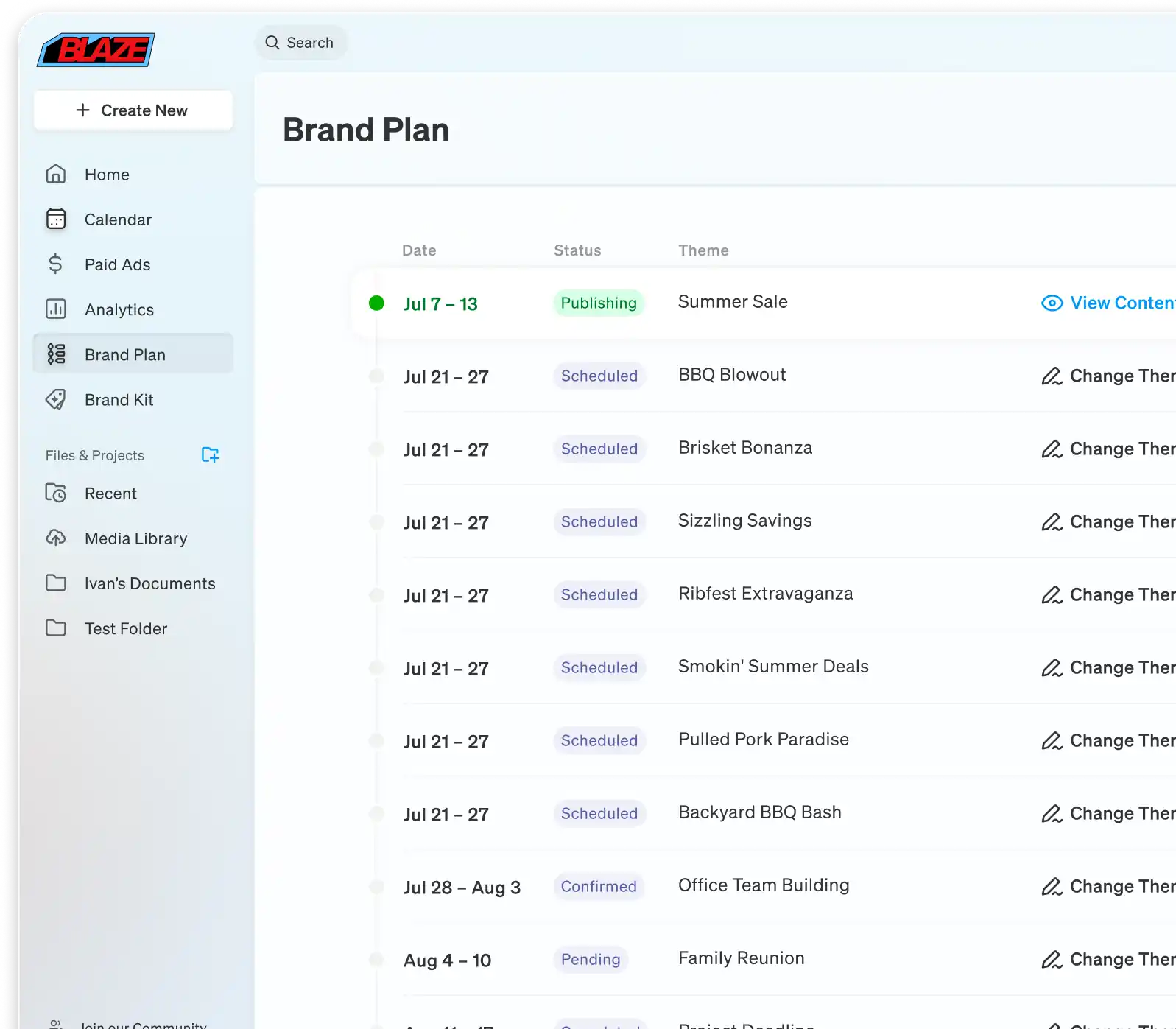Click the Summer Sale theme text
The image size is (1176, 1029).
coord(733,302)
